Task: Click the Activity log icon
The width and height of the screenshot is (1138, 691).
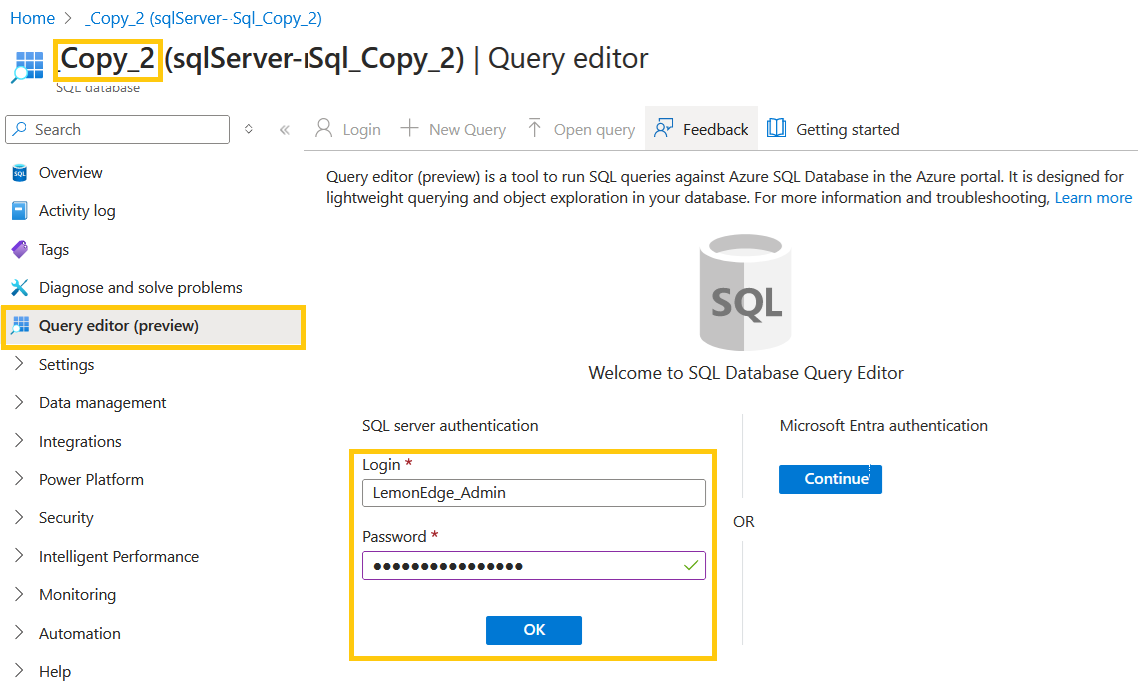Action: pyautogui.click(x=20, y=210)
